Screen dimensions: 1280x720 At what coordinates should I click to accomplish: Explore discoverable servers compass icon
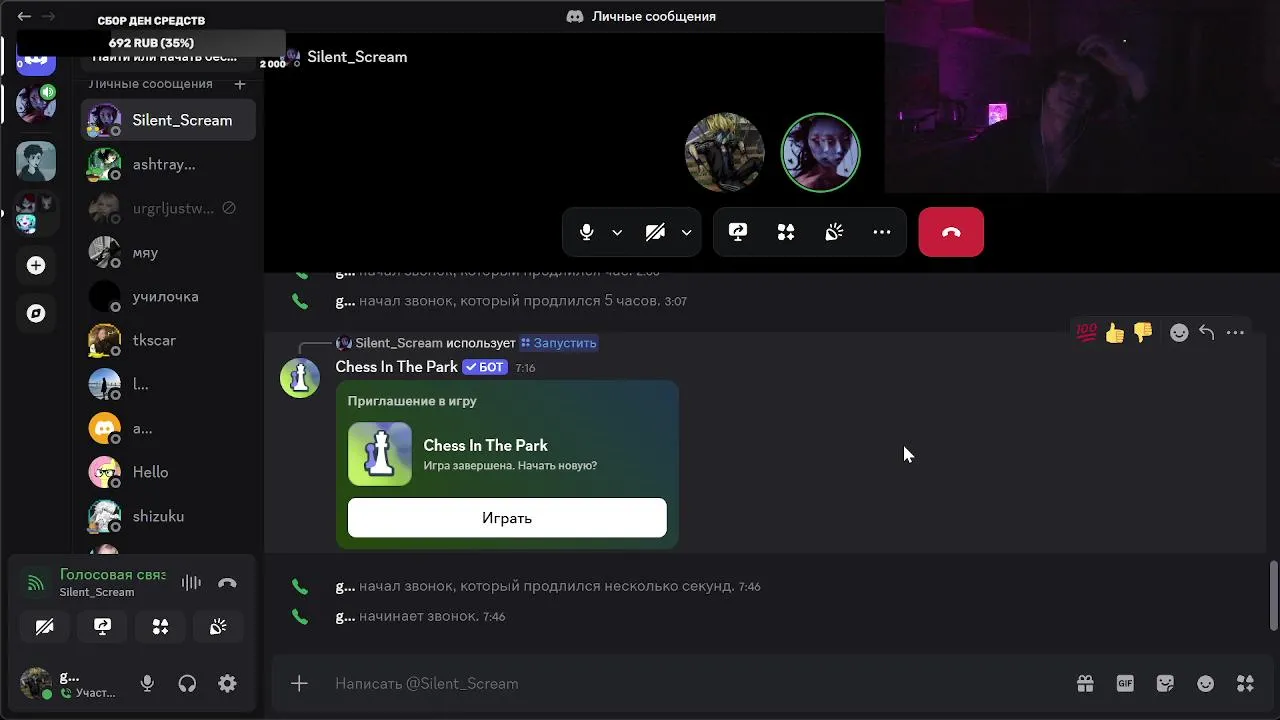(36, 313)
